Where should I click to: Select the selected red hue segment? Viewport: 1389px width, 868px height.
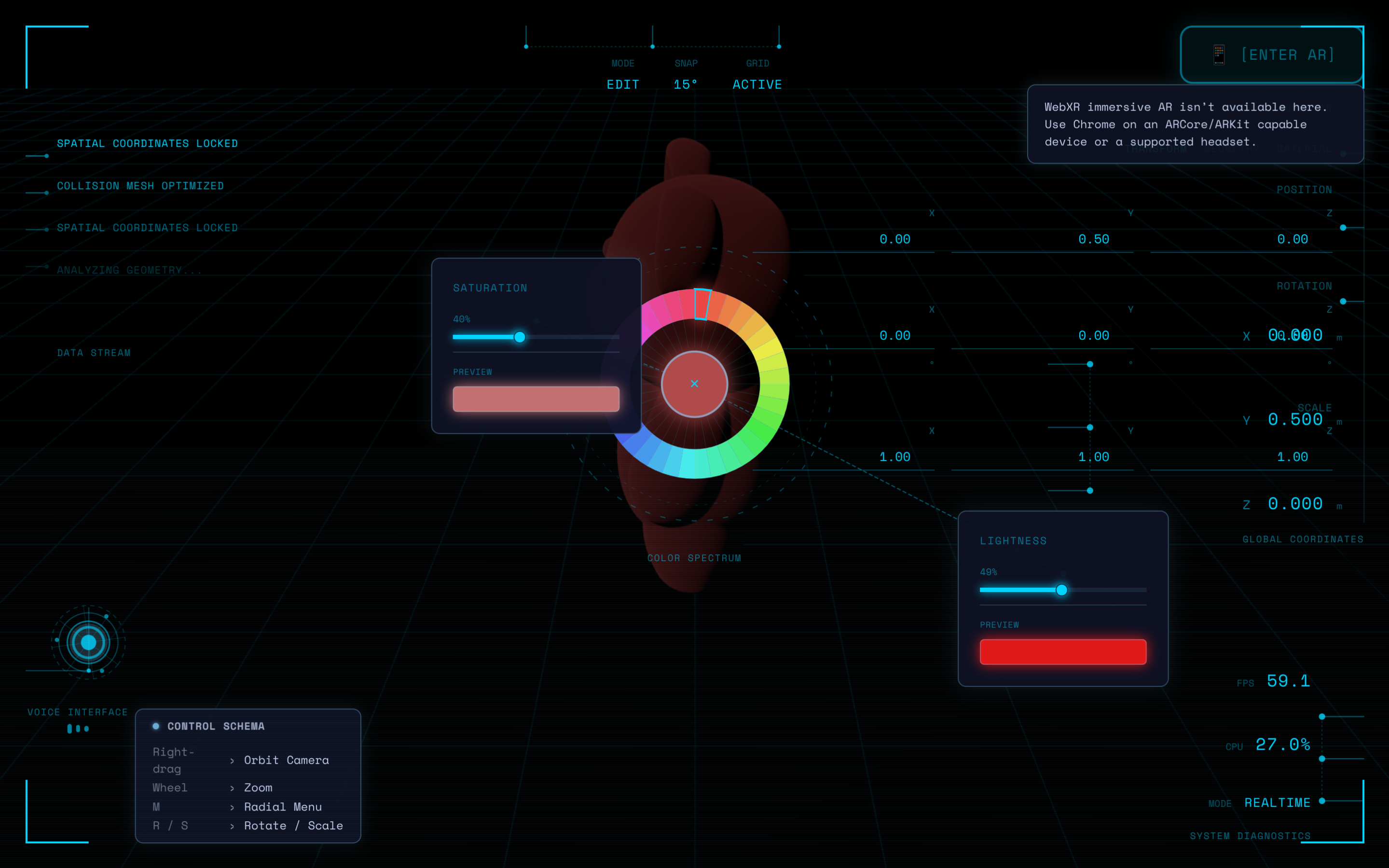(702, 304)
